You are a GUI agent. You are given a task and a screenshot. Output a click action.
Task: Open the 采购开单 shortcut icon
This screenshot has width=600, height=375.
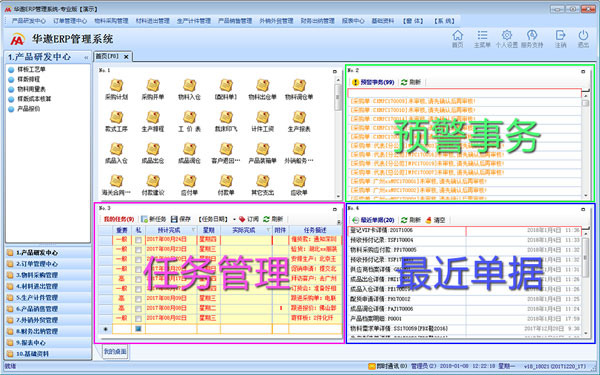coord(153,90)
